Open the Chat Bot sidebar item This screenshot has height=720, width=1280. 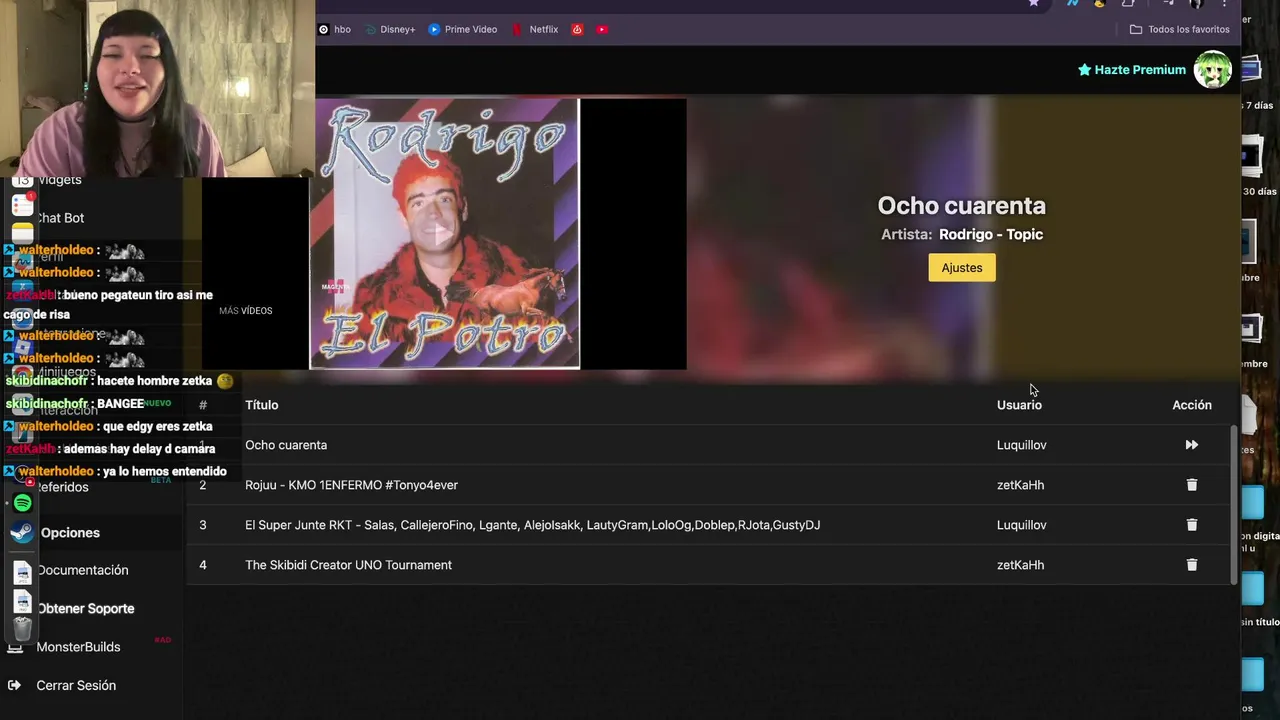[x=60, y=218]
